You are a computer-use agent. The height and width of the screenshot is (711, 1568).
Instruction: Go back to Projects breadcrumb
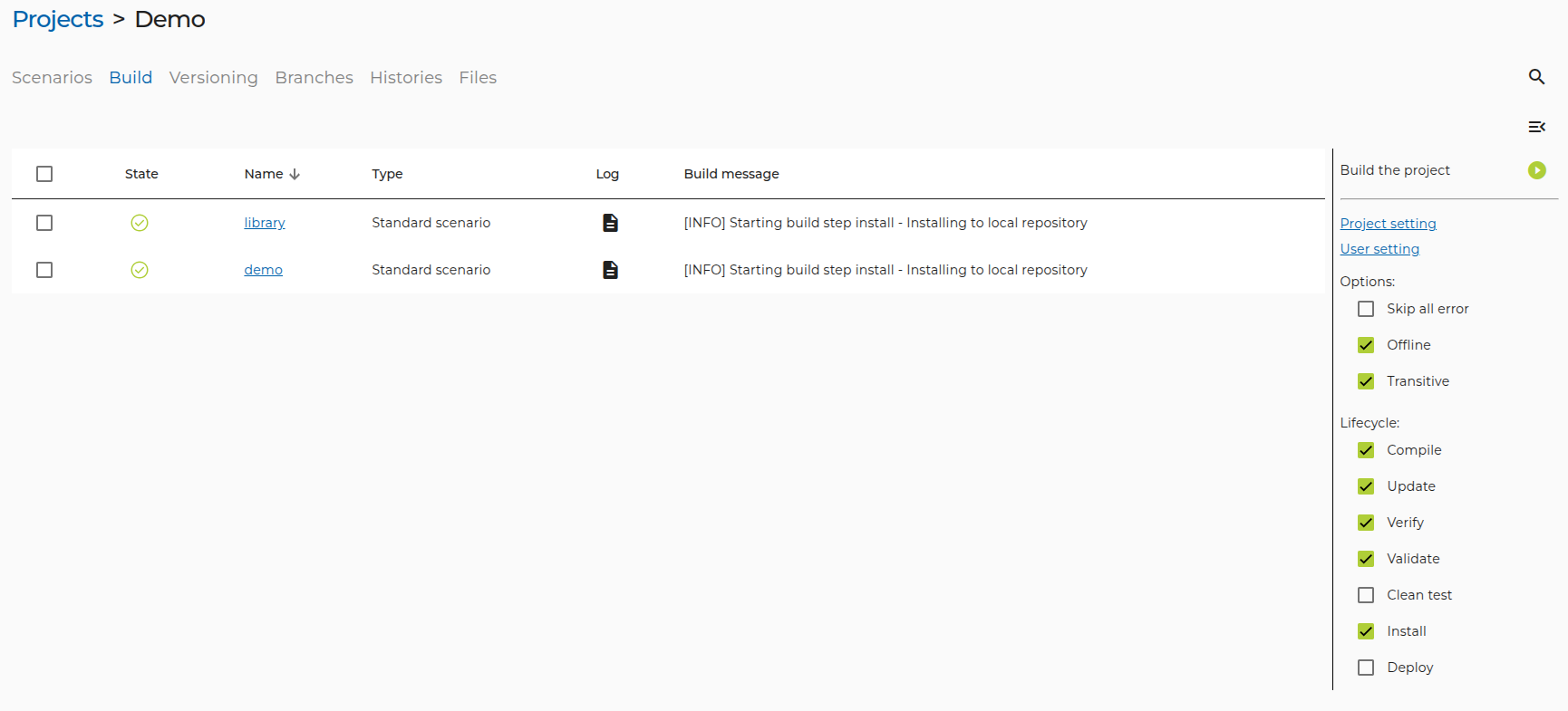click(58, 19)
